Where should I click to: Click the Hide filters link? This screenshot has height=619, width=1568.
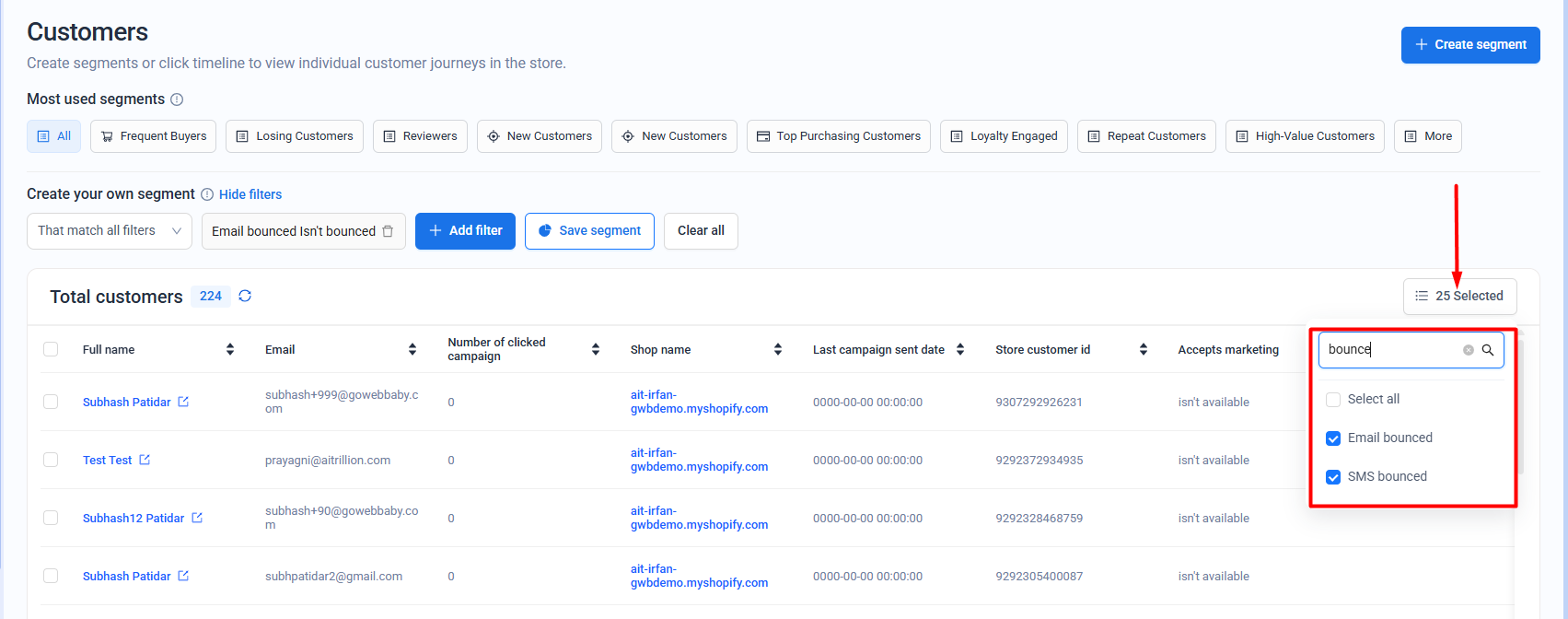pyautogui.click(x=250, y=194)
